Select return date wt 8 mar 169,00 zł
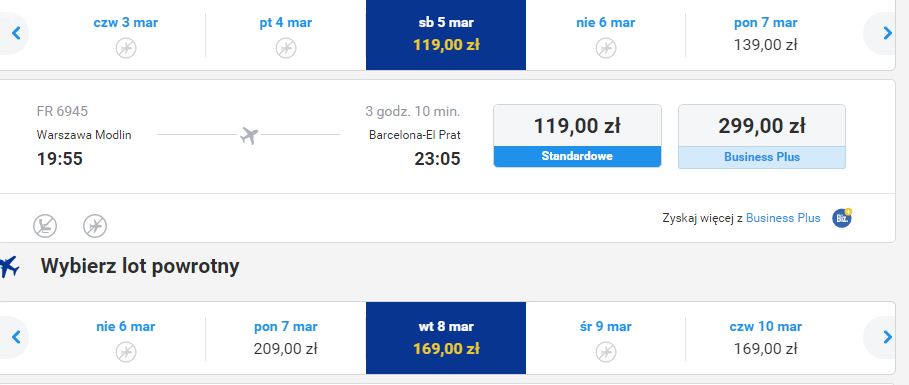This screenshot has height=385, width=909. pos(446,338)
